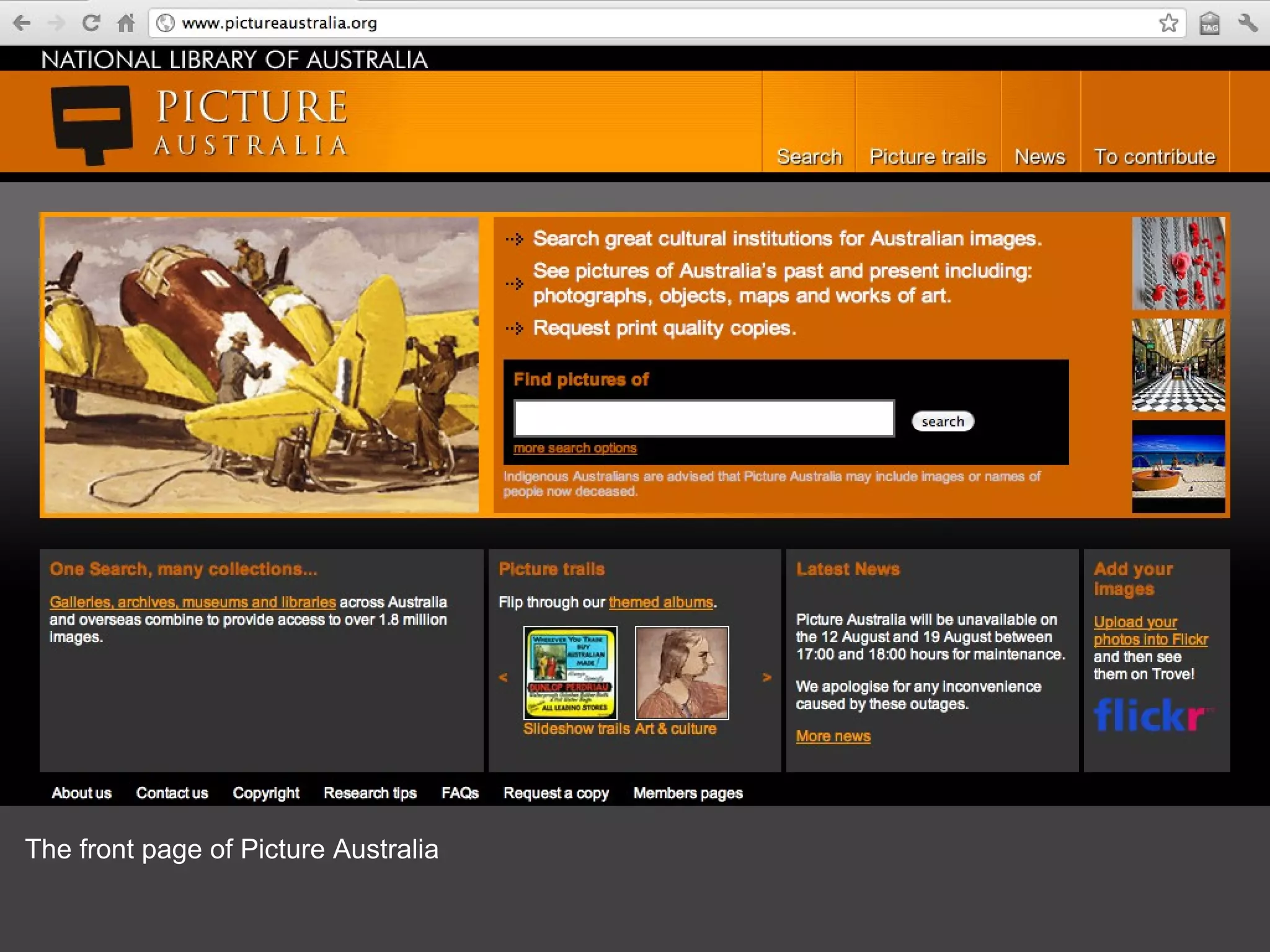
Task: Click the 'Picture trails' panel heading
Action: click(551, 569)
